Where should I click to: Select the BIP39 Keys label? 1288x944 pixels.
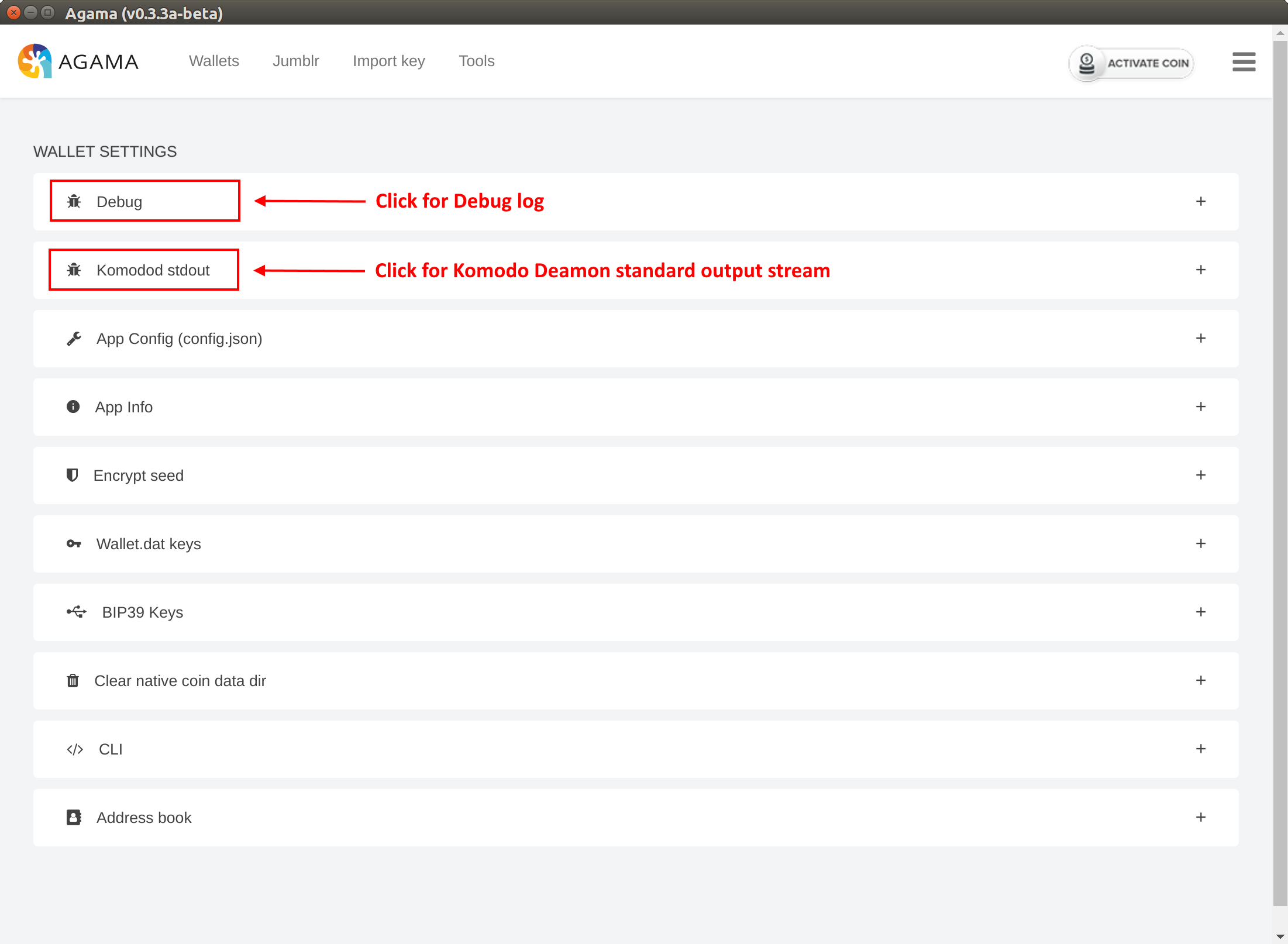click(x=143, y=612)
